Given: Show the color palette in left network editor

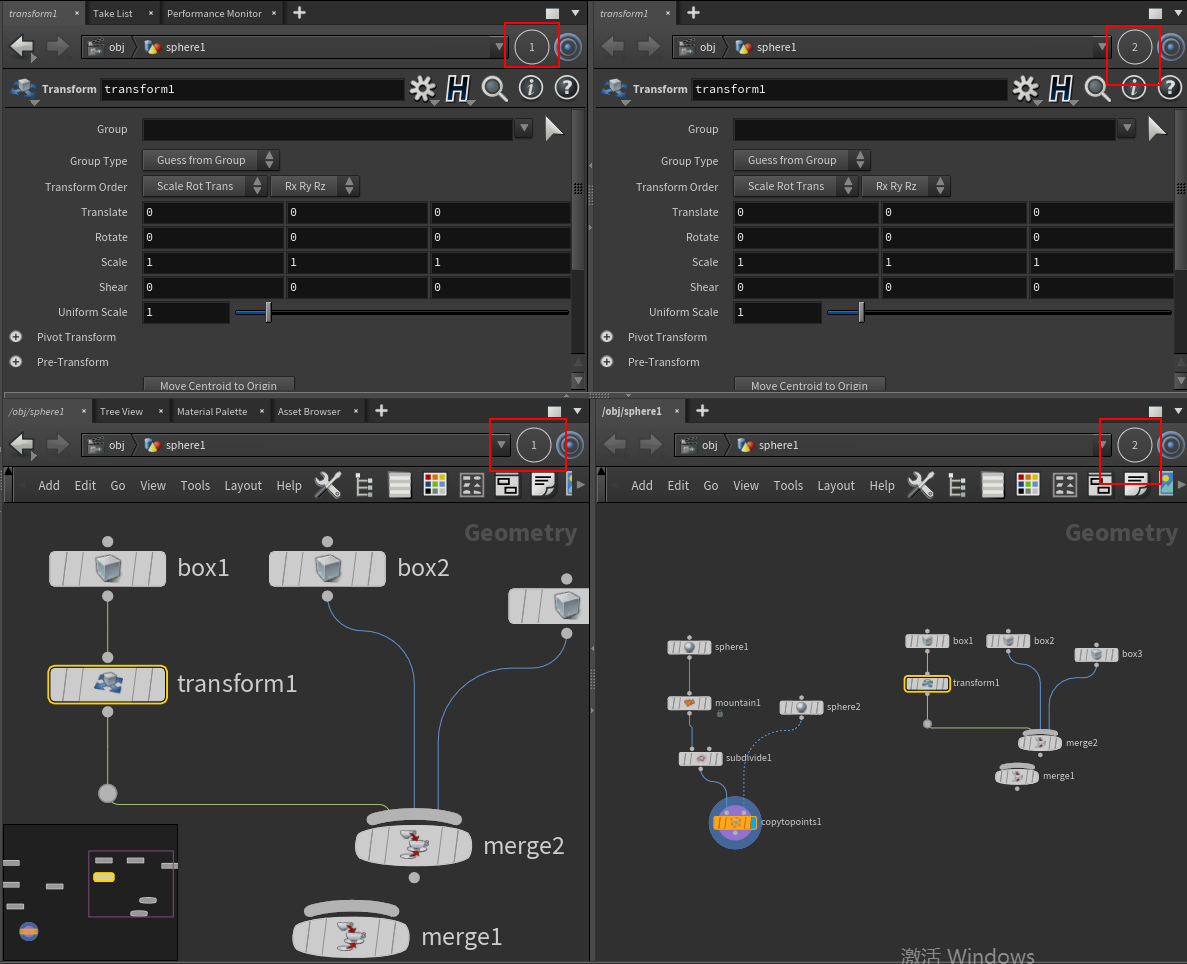Looking at the screenshot, I should [x=435, y=486].
